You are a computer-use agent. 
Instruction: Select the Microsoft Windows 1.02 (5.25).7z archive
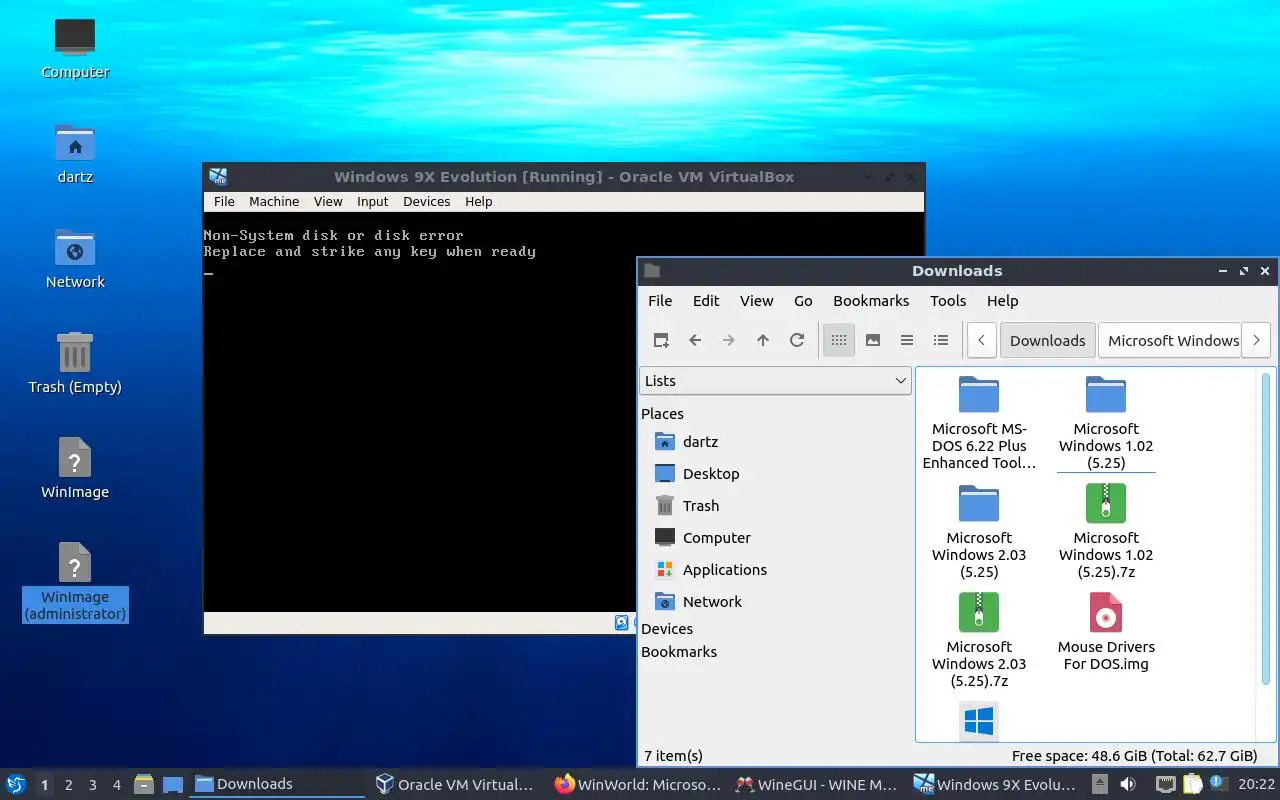click(1106, 532)
